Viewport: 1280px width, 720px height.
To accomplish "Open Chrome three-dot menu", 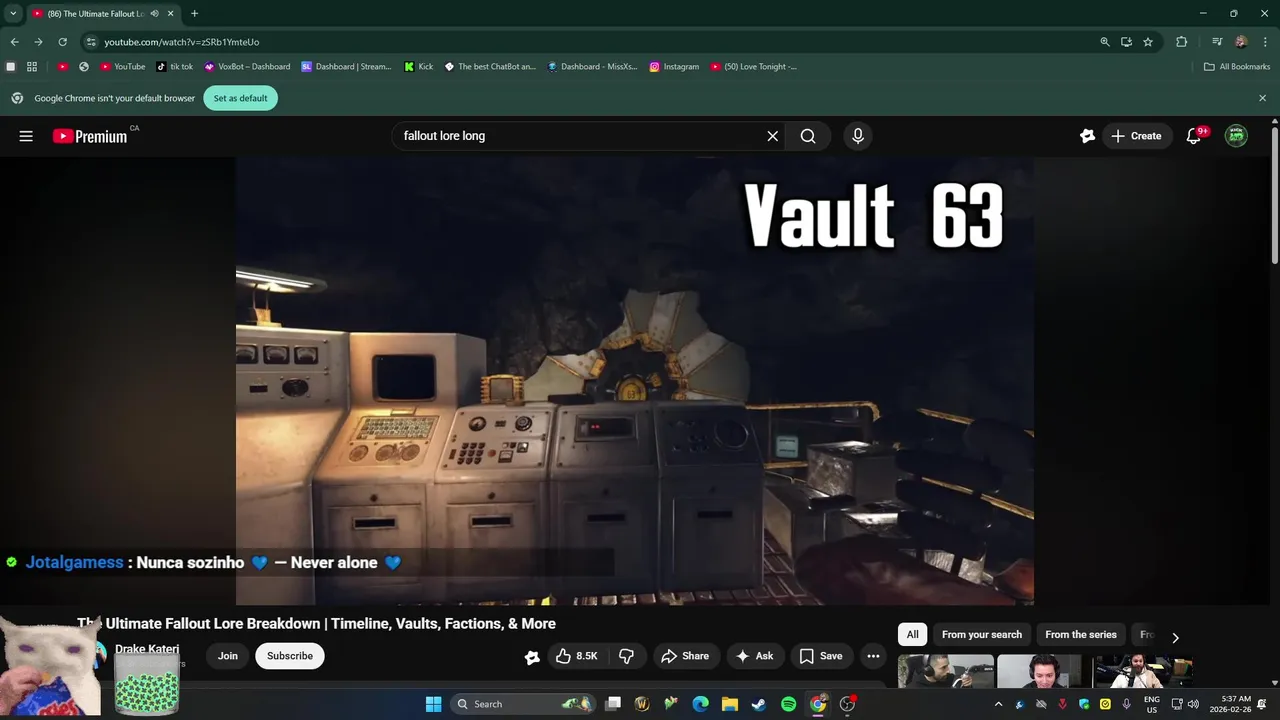I will [x=1263, y=42].
